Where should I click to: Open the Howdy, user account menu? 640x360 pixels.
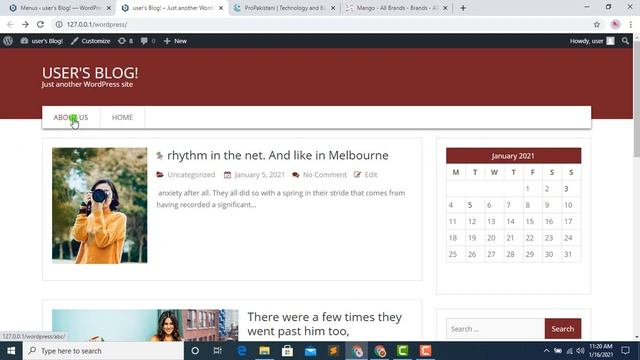click(x=592, y=41)
